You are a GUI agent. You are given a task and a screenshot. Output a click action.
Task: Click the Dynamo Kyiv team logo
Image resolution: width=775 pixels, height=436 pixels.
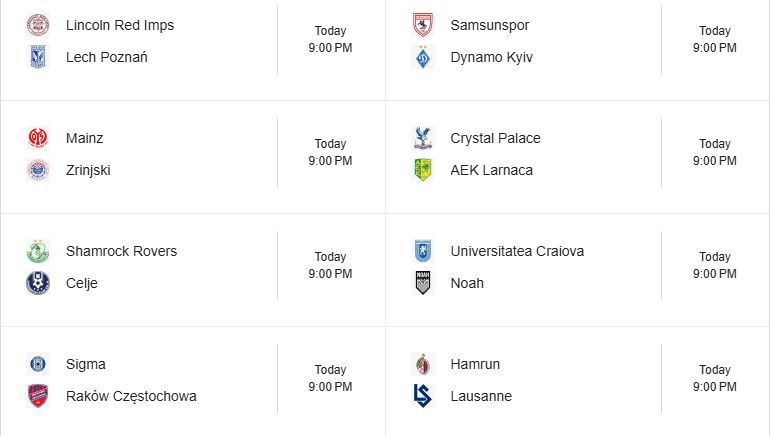(x=423, y=57)
